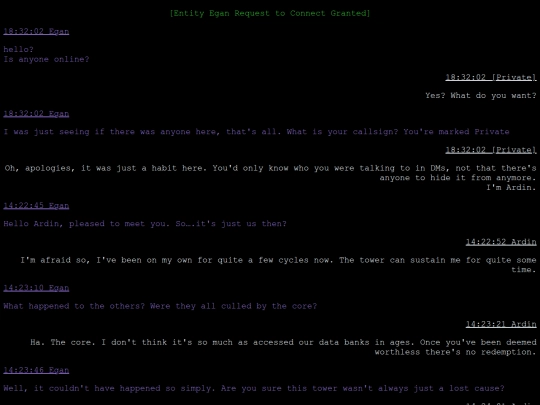Image resolution: width=540 pixels, height=405 pixels.
Task: Select the "anyone to hide it from anymore." line
Action: (458, 178)
